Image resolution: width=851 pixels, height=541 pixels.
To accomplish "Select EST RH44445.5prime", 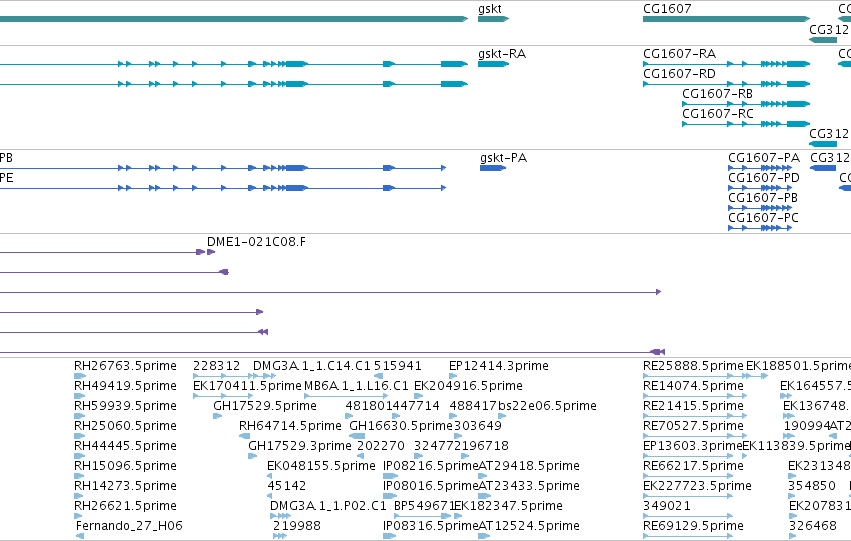I will pyautogui.click(x=125, y=446).
